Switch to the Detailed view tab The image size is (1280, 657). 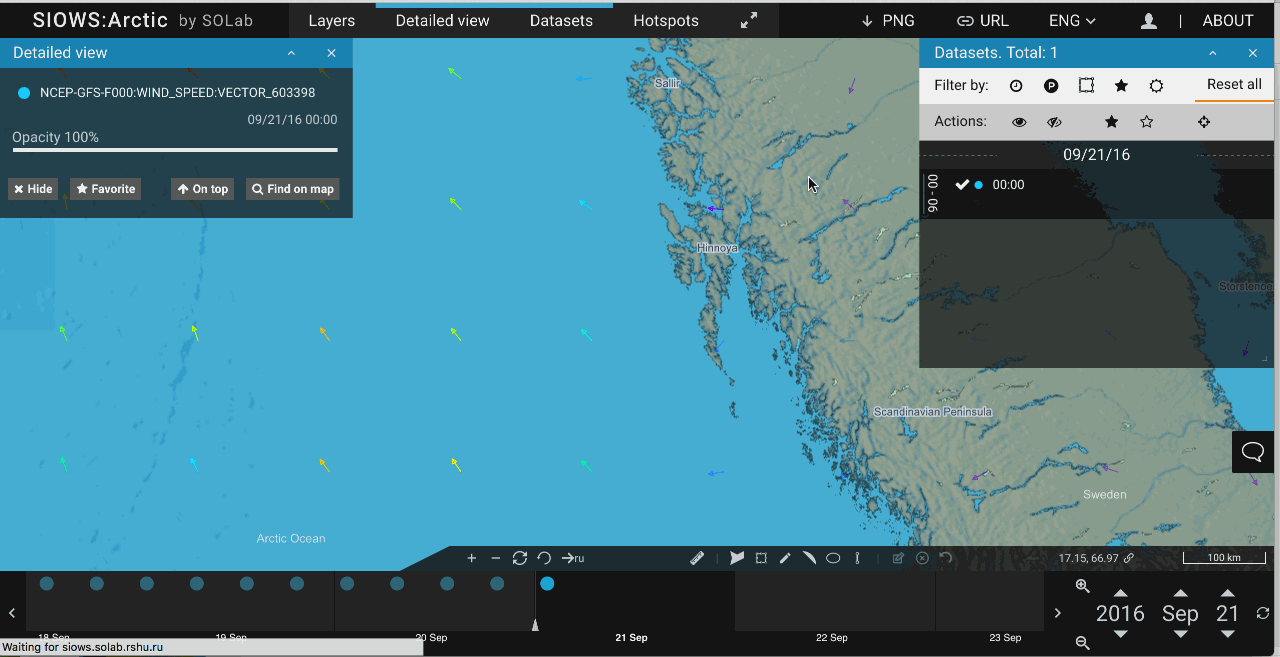click(x=443, y=20)
